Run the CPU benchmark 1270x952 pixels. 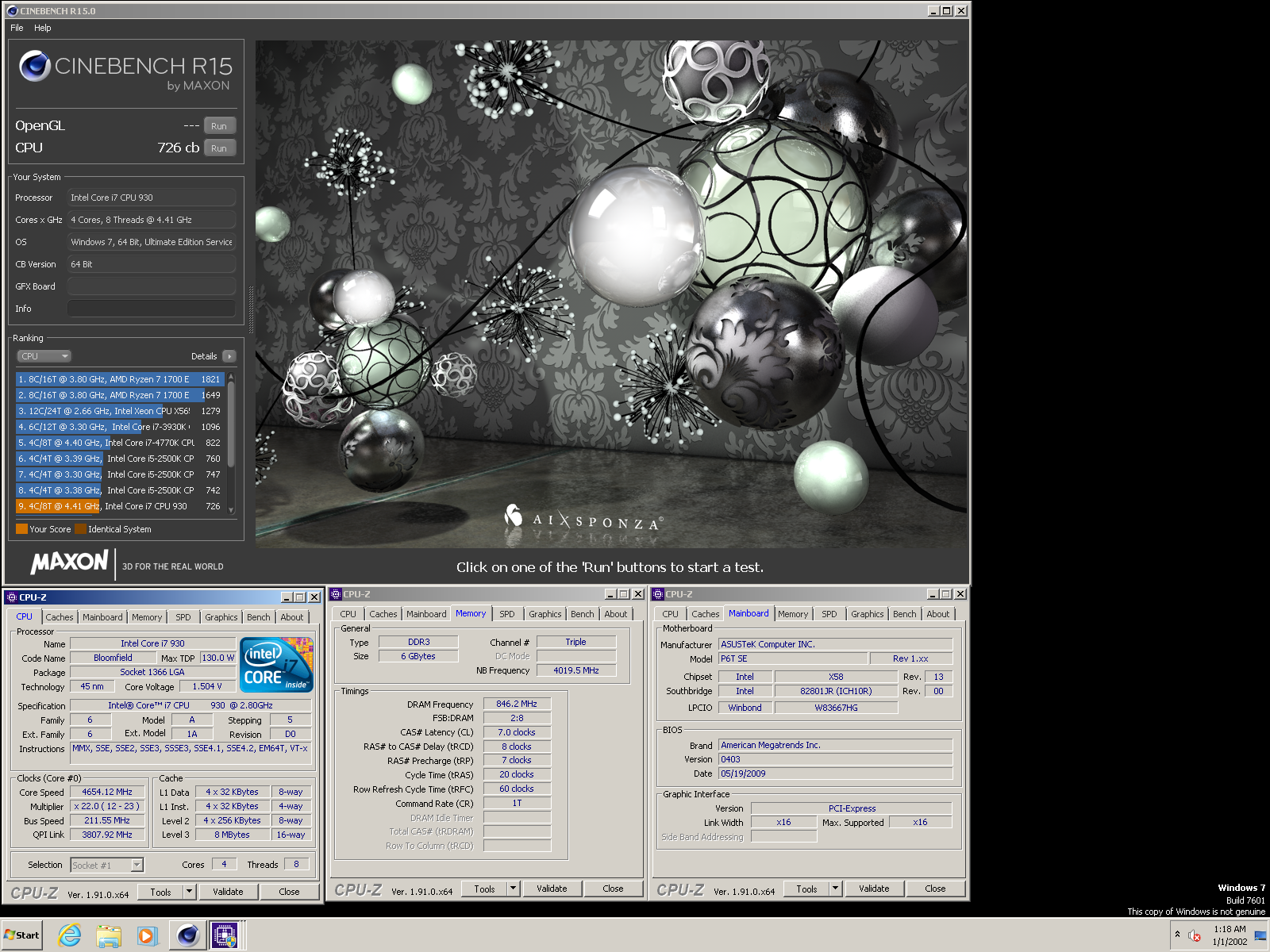pos(220,148)
